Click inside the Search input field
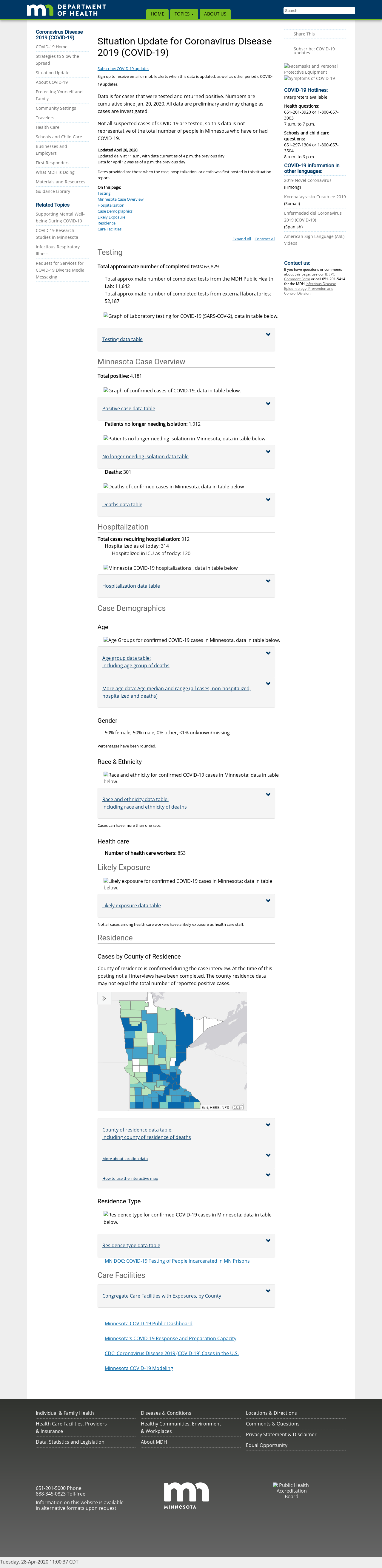The width and height of the screenshot is (382, 1568). click(x=319, y=10)
